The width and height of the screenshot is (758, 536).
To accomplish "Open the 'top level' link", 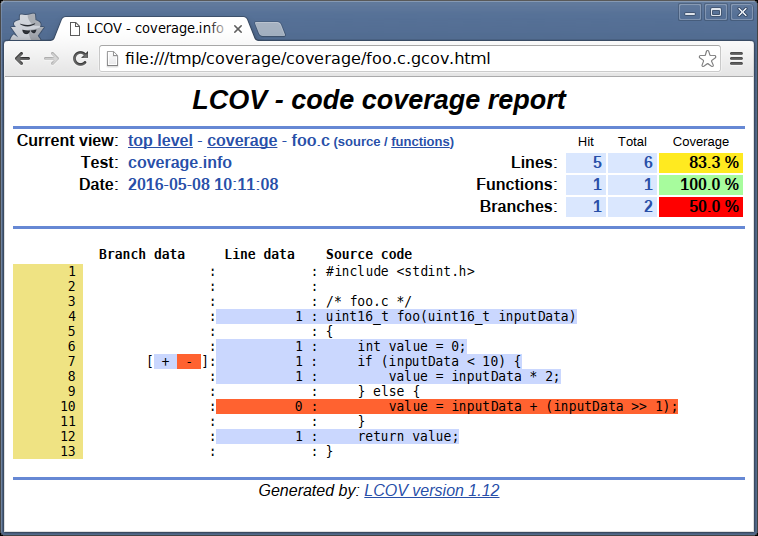I will click(x=160, y=141).
